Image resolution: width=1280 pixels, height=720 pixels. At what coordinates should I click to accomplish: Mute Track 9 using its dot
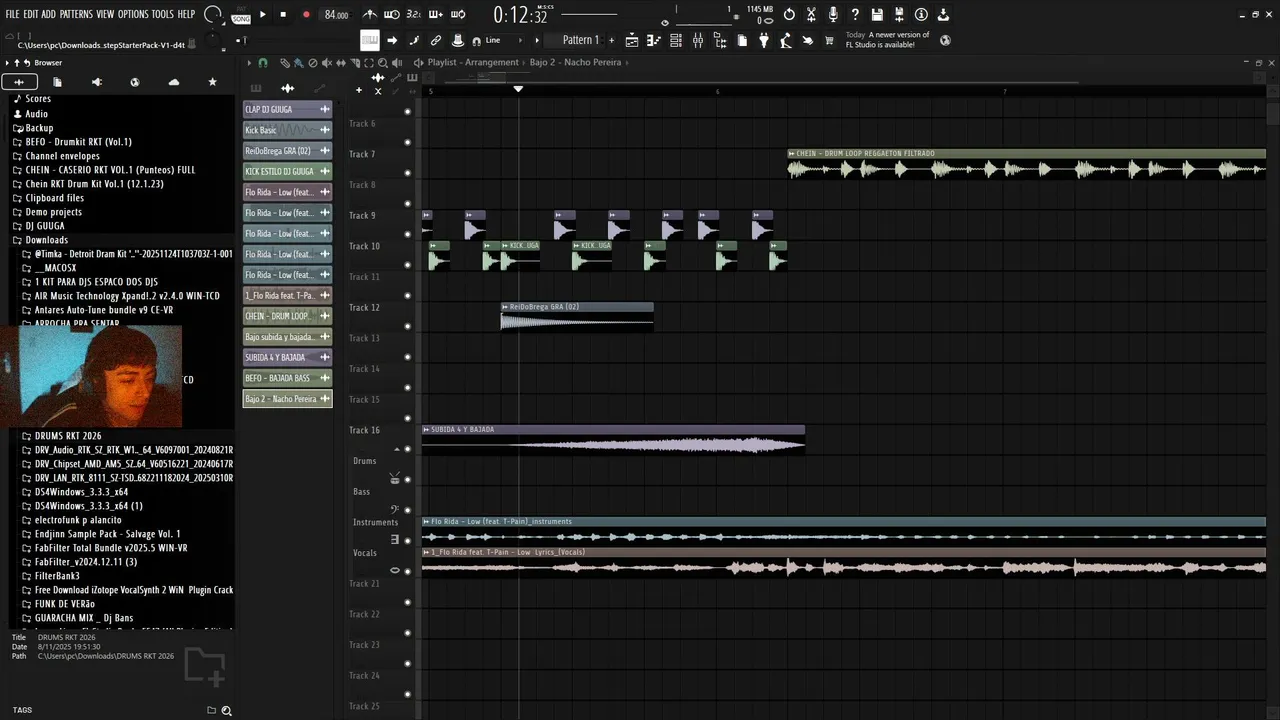407,234
